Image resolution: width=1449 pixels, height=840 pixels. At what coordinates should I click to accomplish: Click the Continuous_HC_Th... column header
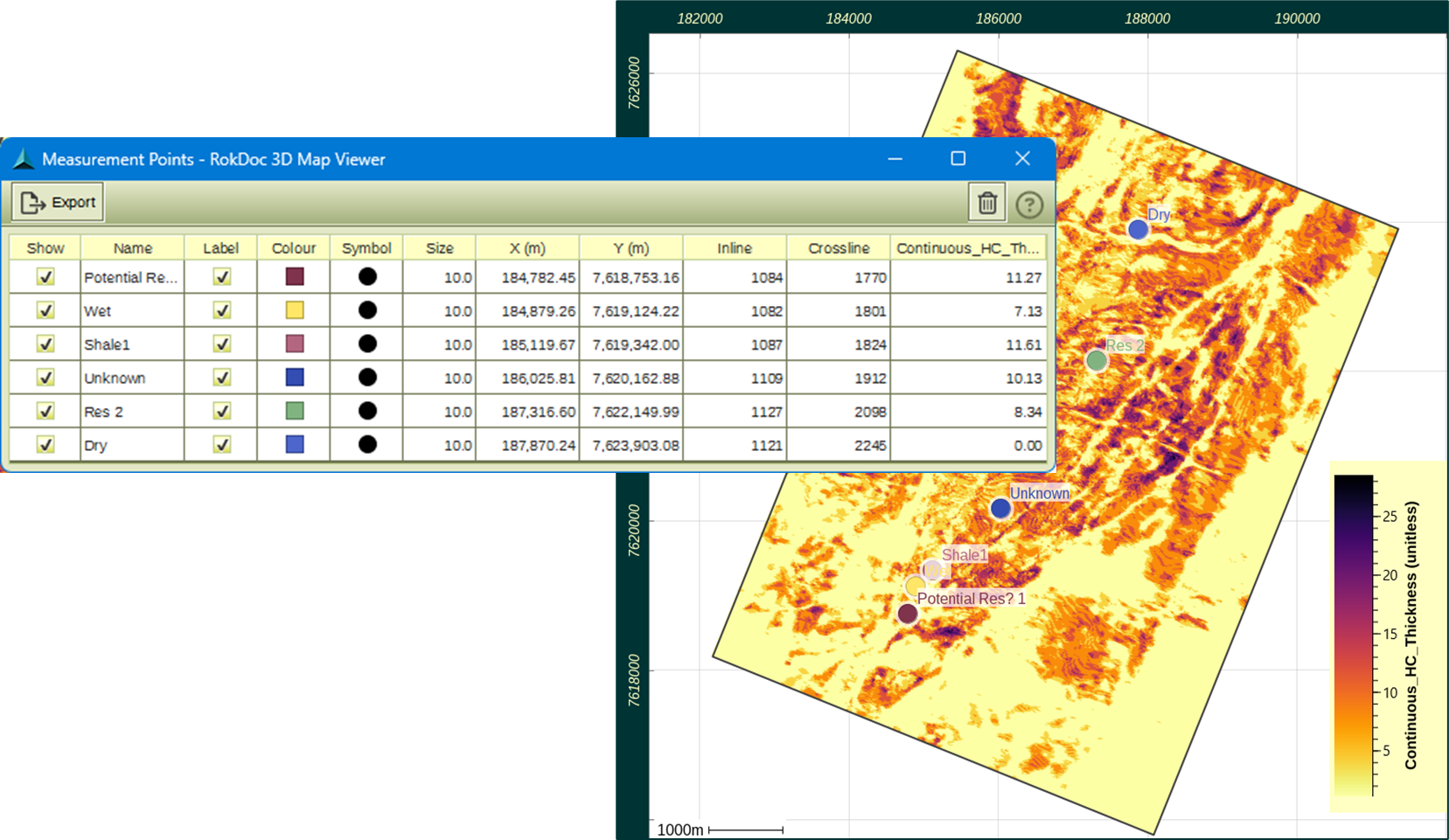(967, 248)
